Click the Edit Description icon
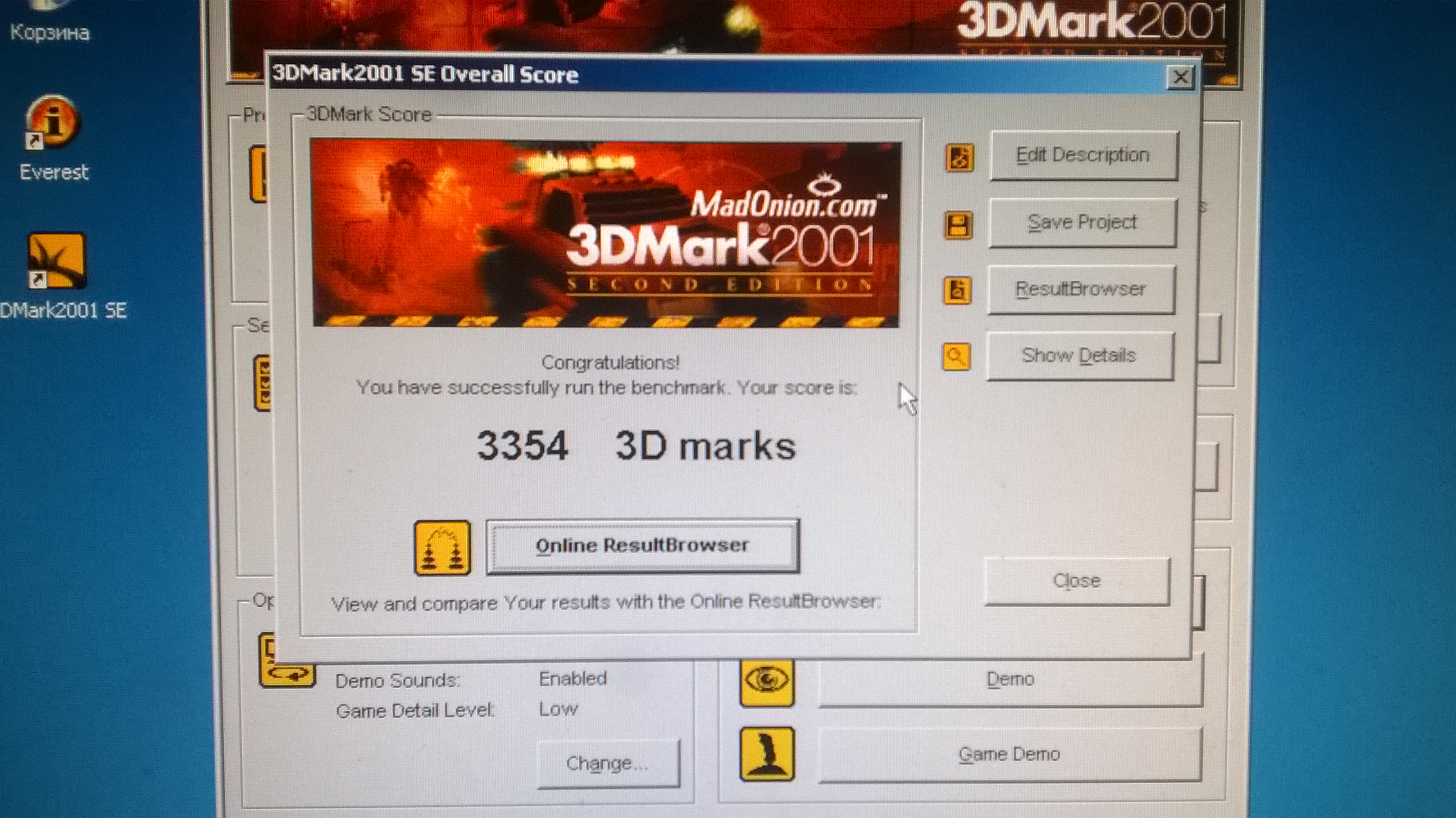The width and height of the screenshot is (1456, 818). click(x=959, y=158)
